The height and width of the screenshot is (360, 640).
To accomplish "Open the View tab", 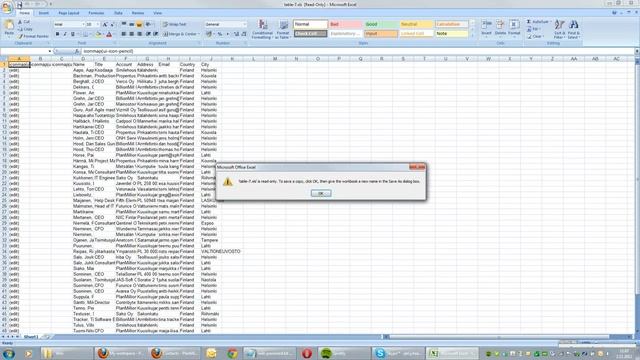I will click(157, 13).
